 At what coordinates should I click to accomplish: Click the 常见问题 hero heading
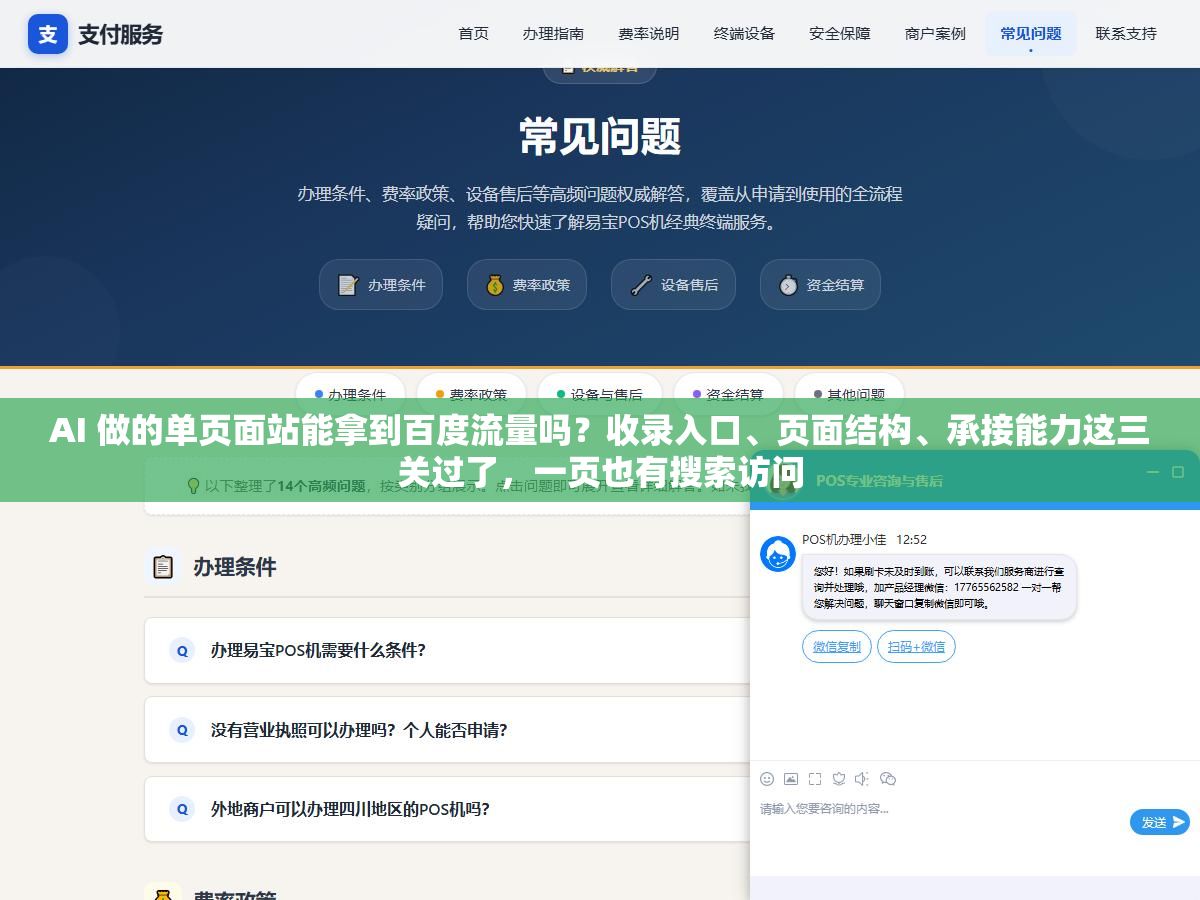(600, 137)
